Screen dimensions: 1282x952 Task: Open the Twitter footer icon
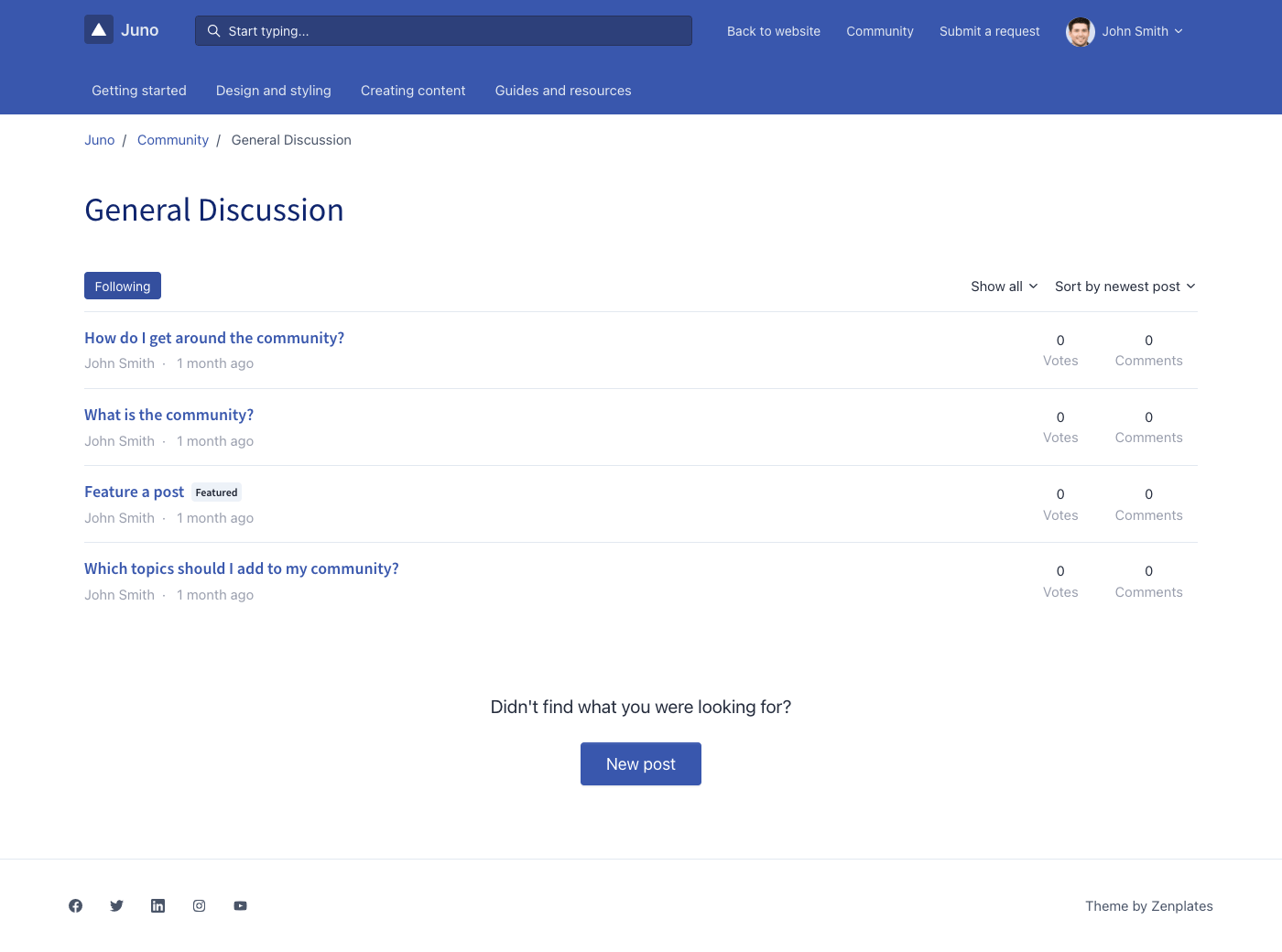coord(117,906)
